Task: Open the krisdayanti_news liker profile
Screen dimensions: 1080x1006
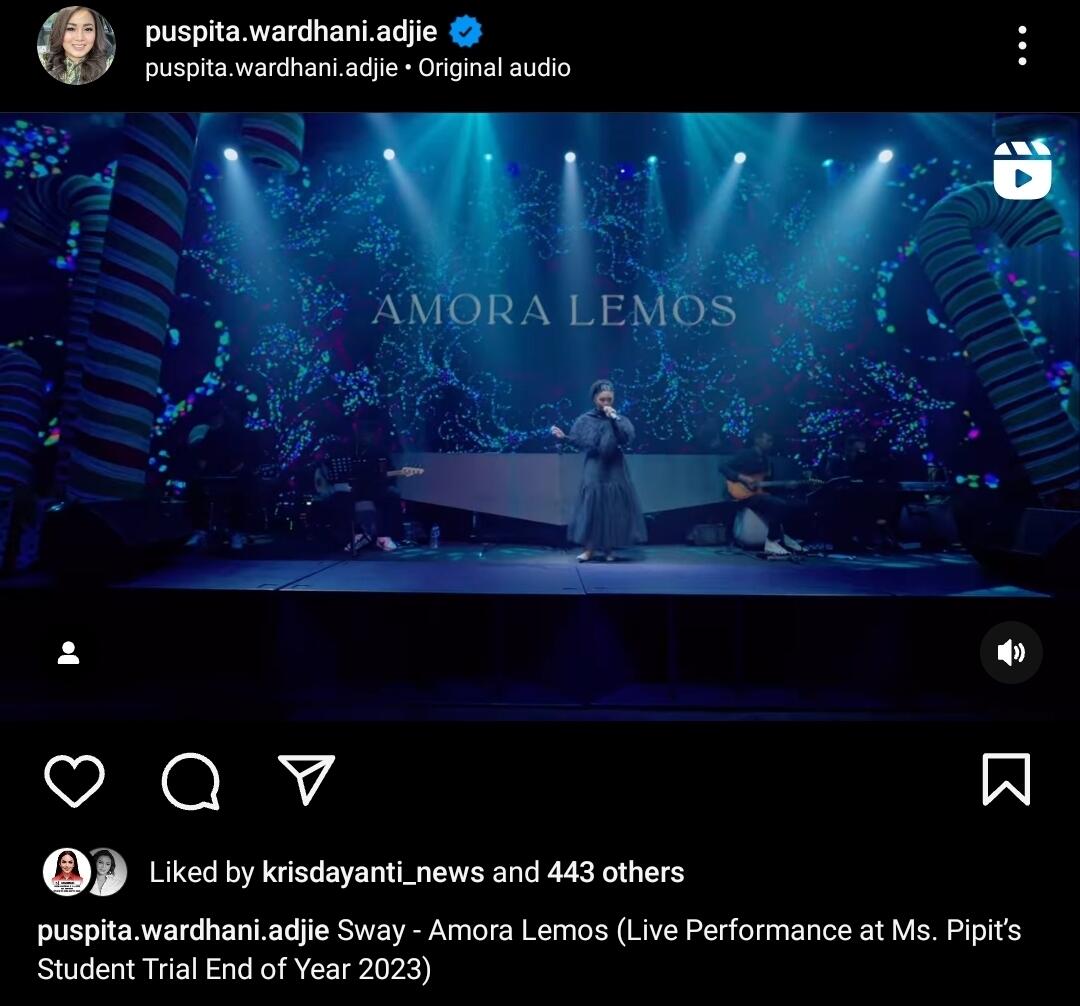Action: [373, 872]
